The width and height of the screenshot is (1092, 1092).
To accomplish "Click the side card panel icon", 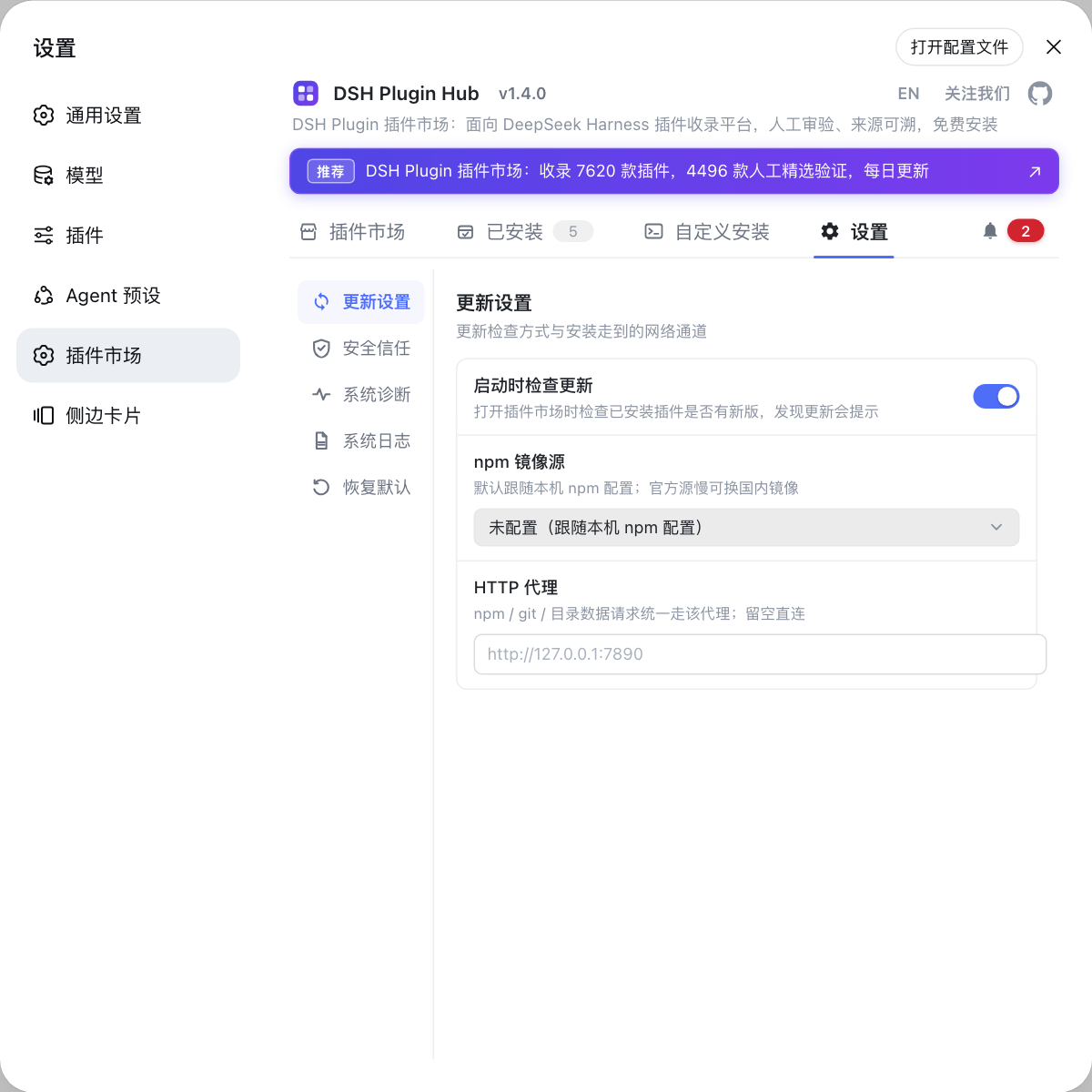I will point(44,416).
